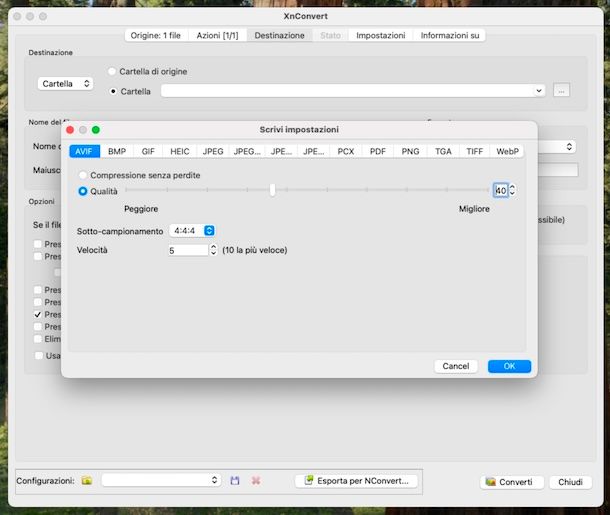This screenshot has width=610, height=515.
Task: Switch to the WebP format tab
Action: [x=507, y=151]
